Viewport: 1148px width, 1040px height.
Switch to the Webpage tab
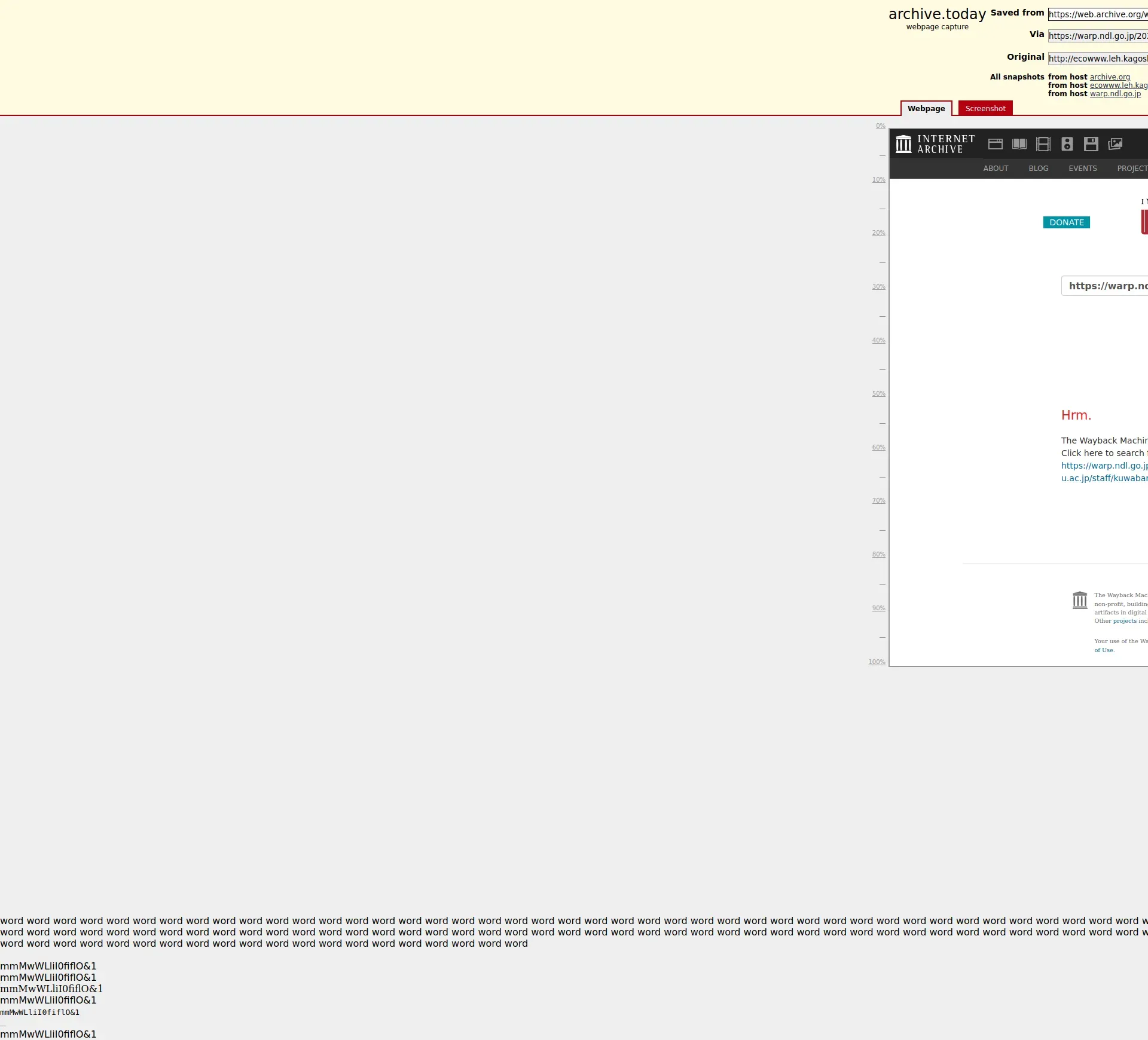pos(926,108)
